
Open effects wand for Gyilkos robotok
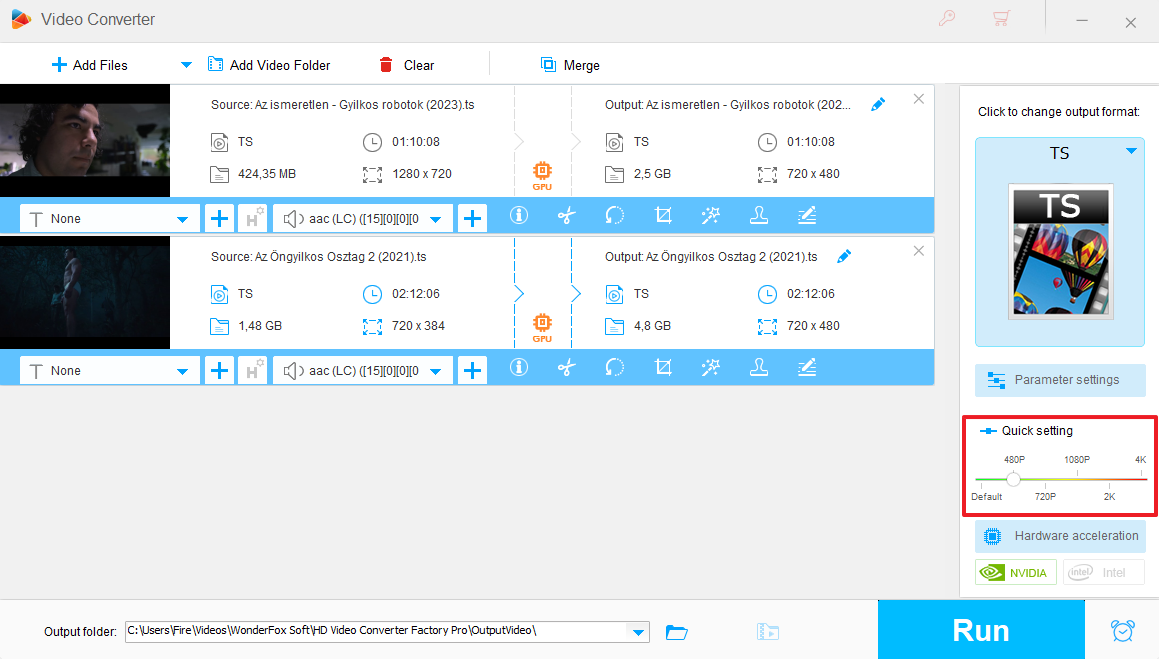(710, 216)
